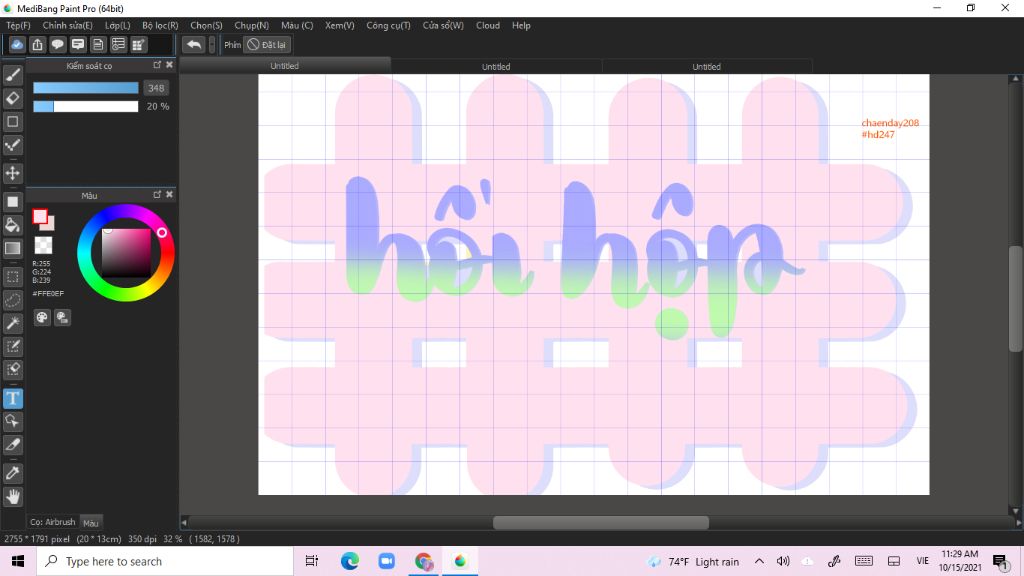Screen dimensions: 1024x576
Task: Select the Bucket fill tool
Action: point(12,225)
